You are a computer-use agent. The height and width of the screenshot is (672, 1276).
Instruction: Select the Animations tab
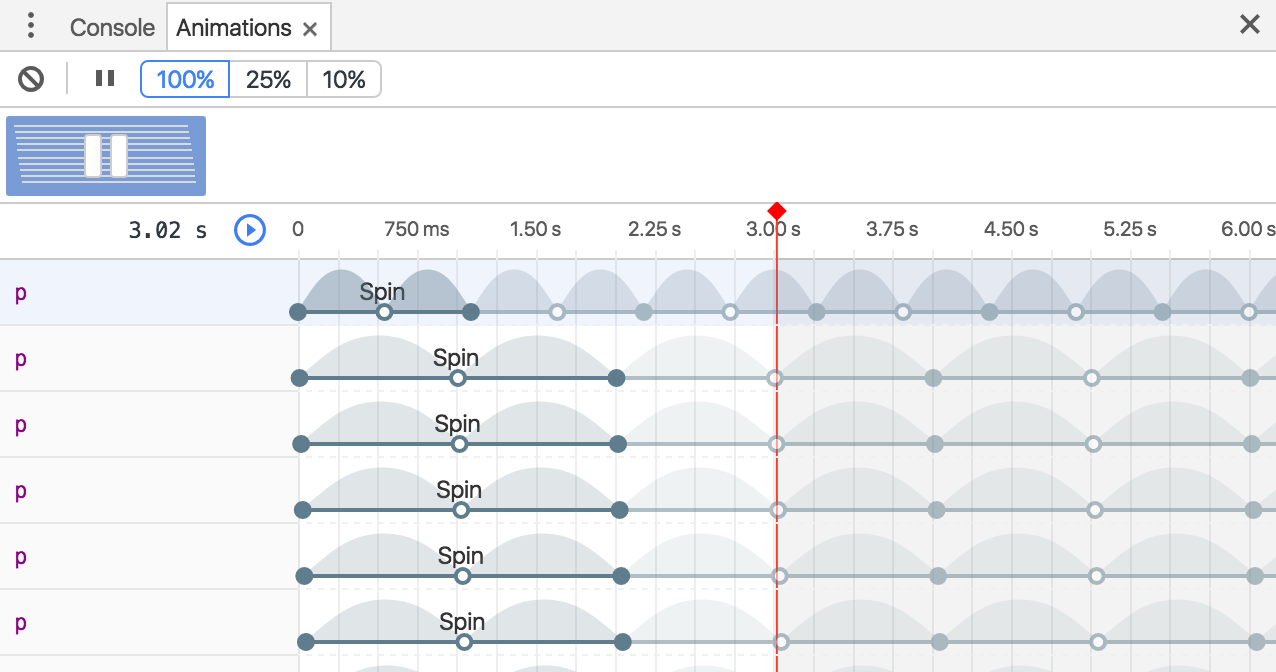pos(233,28)
